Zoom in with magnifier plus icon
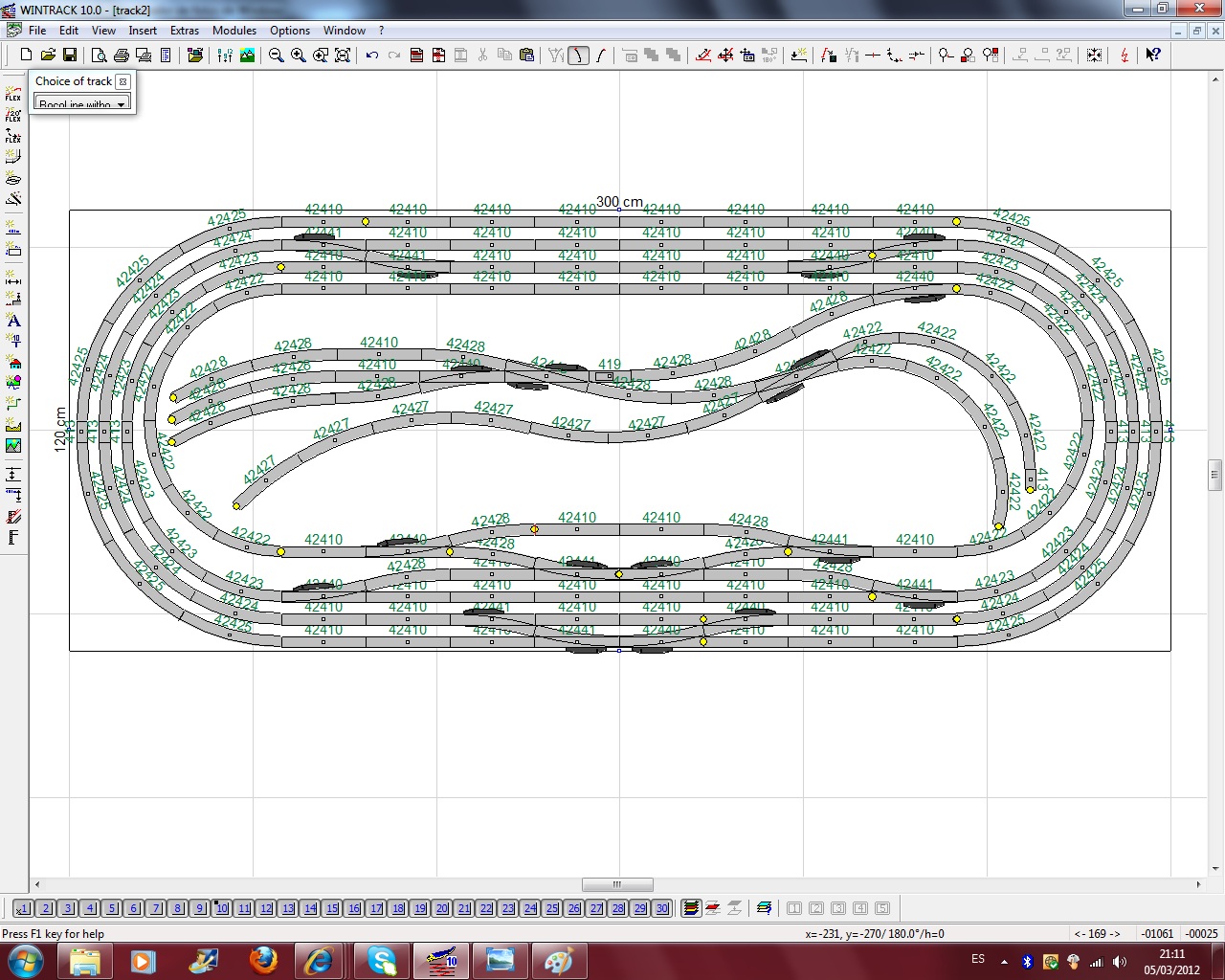 299,56
